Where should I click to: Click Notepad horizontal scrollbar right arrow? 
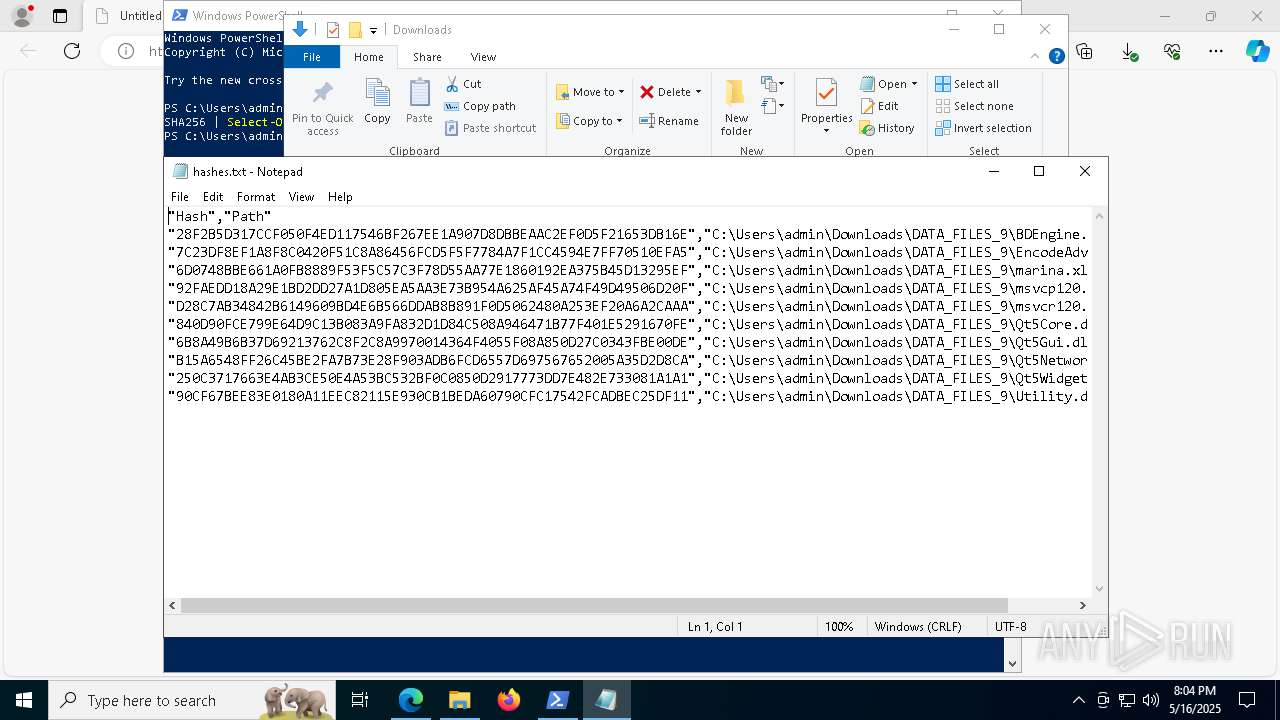click(1082, 605)
